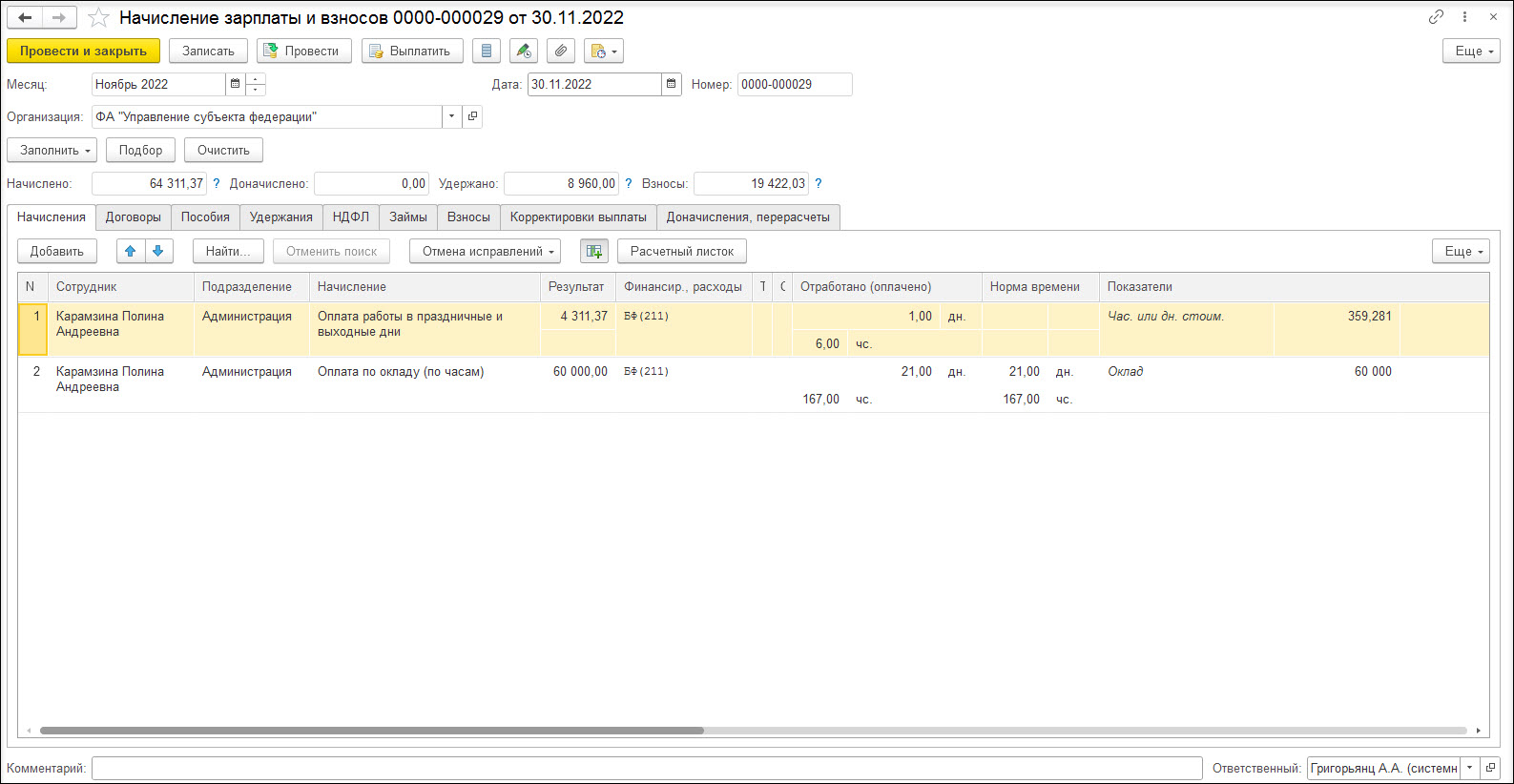1514x784 pixels.
Task: Click the horizontal scrollbar thumb
Action: (372, 731)
